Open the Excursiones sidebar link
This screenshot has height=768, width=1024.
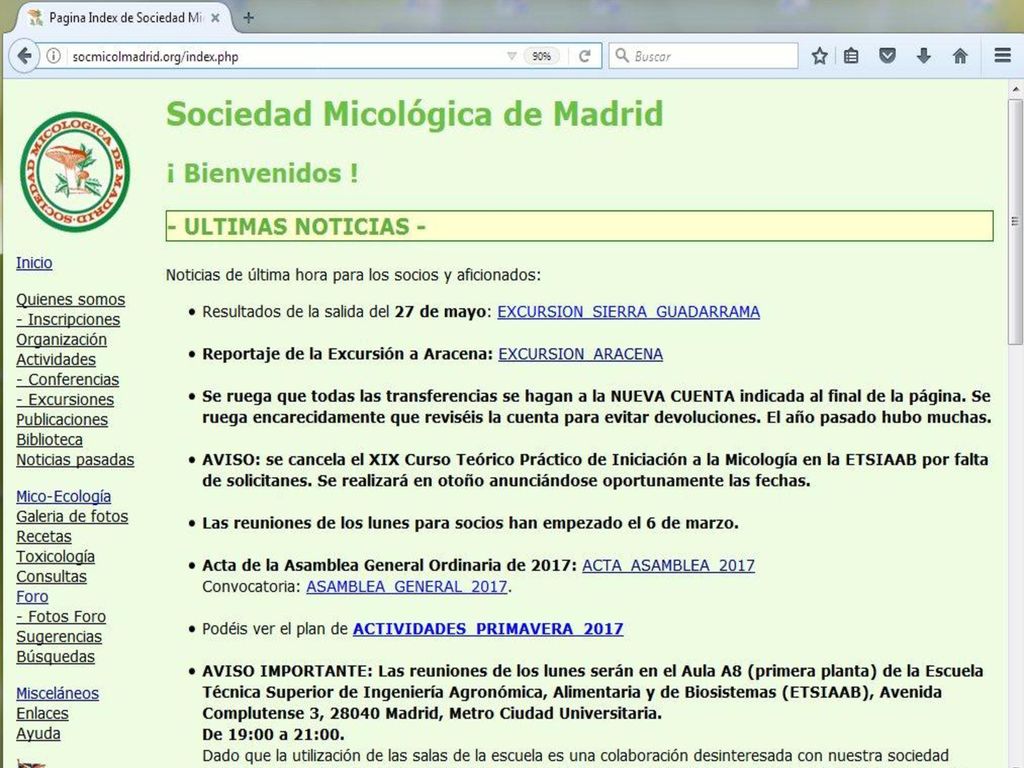coord(65,400)
